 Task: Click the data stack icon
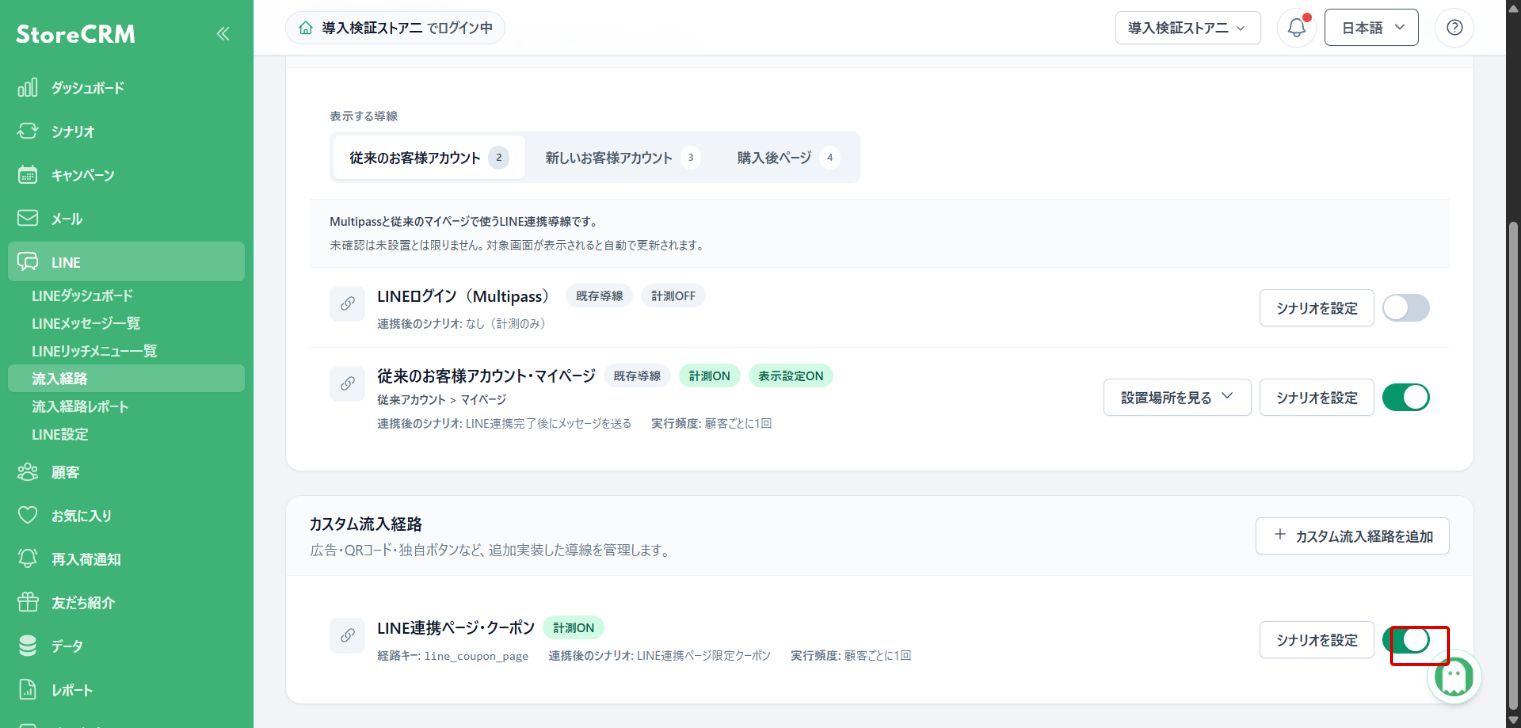coord(28,646)
